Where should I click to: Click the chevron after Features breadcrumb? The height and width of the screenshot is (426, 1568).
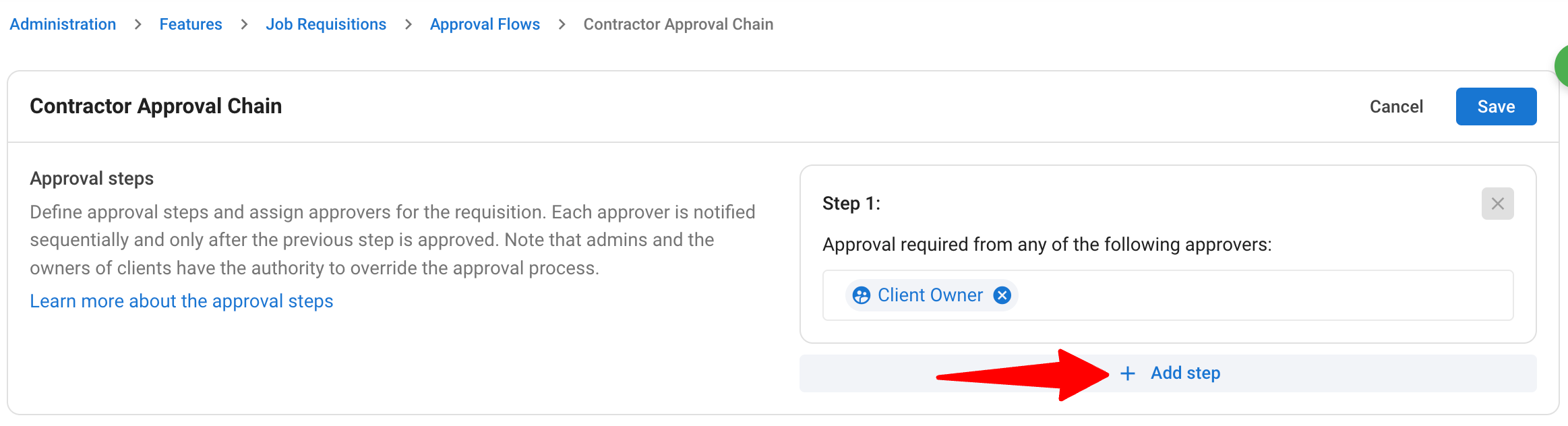(244, 24)
